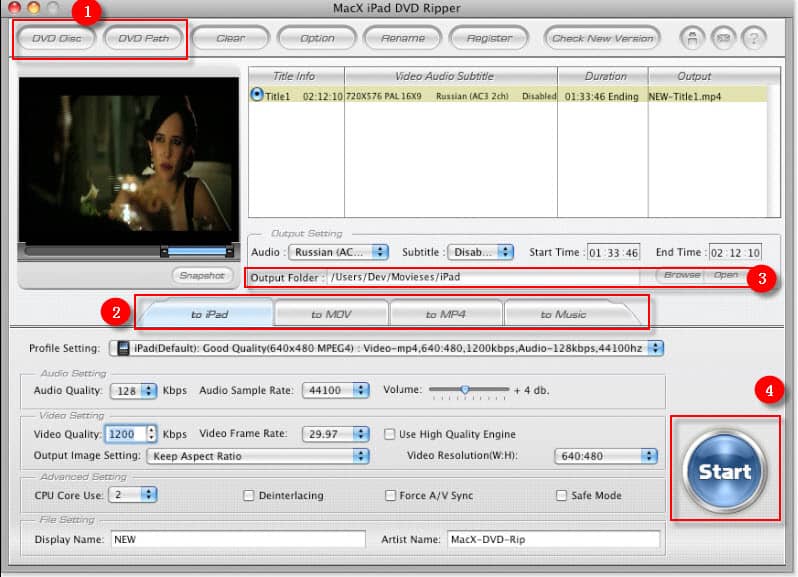This screenshot has height=577, width=798.
Task: Open the help question mark icon
Action: (x=754, y=38)
